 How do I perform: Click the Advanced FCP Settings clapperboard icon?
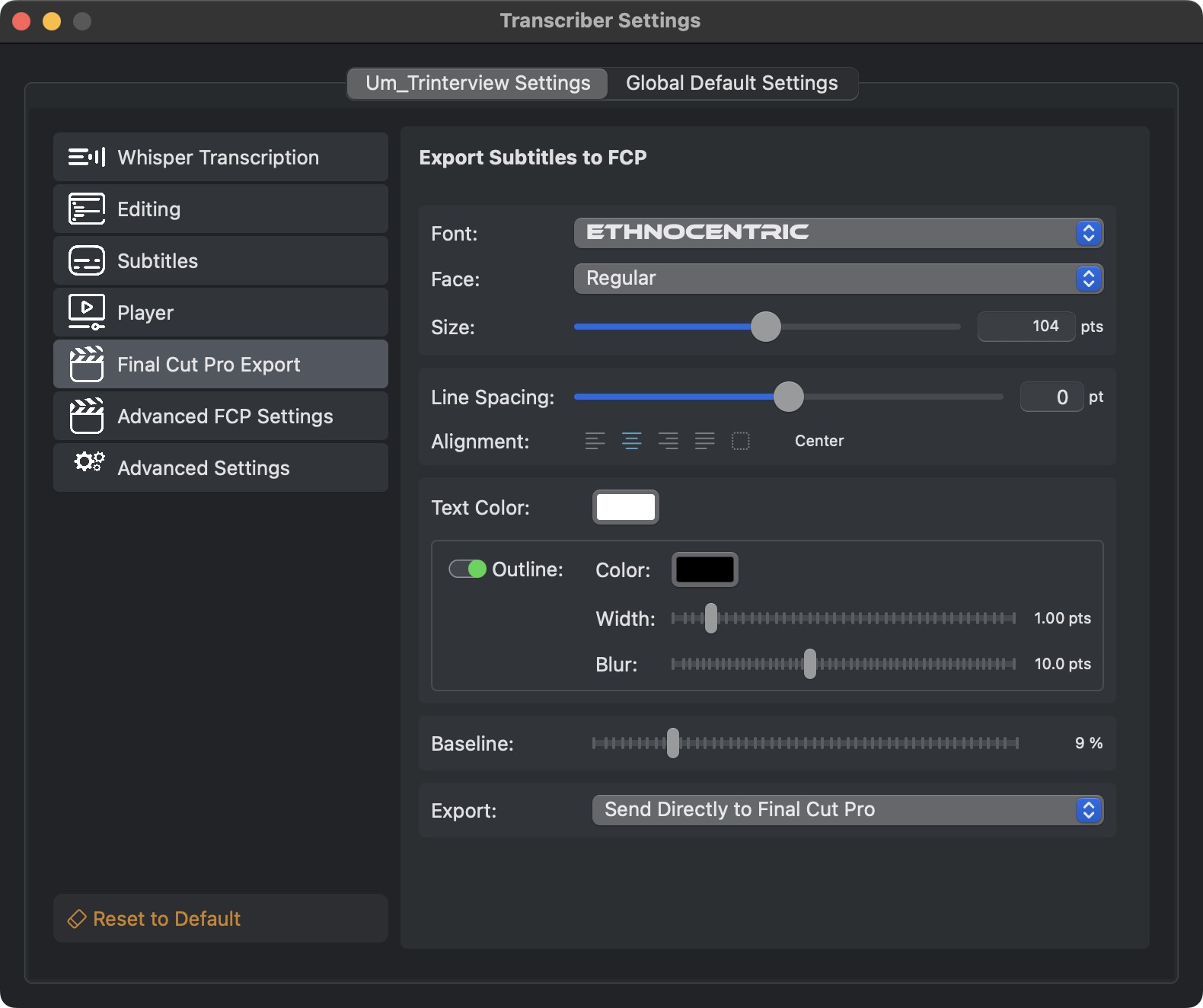(x=87, y=416)
